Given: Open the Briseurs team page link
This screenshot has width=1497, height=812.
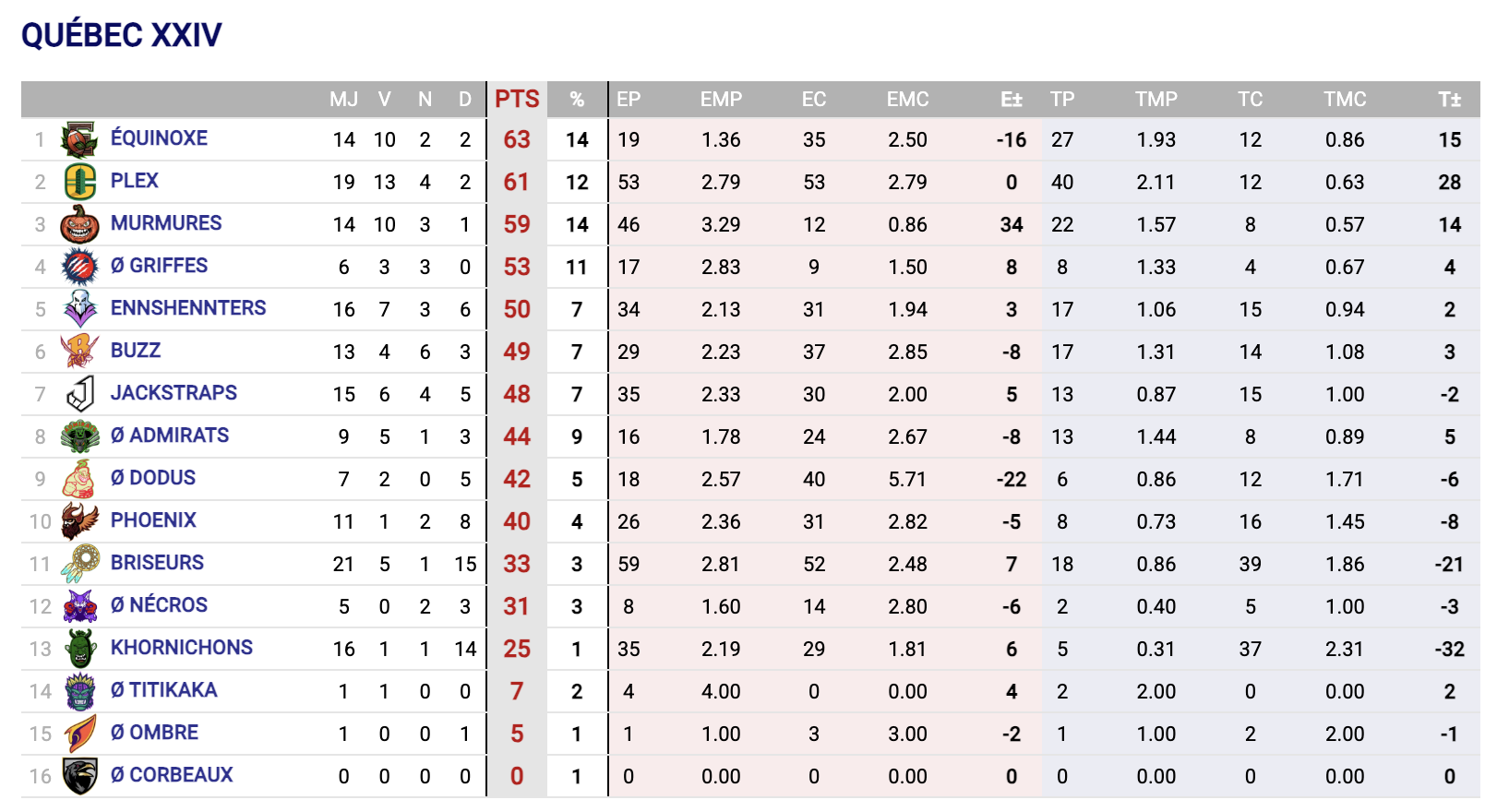Looking at the screenshot, I should 157,563.
